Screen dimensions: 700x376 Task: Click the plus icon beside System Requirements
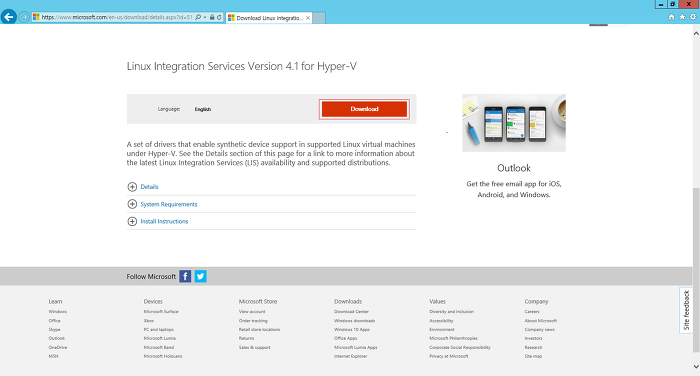click(x=132, y=204)
